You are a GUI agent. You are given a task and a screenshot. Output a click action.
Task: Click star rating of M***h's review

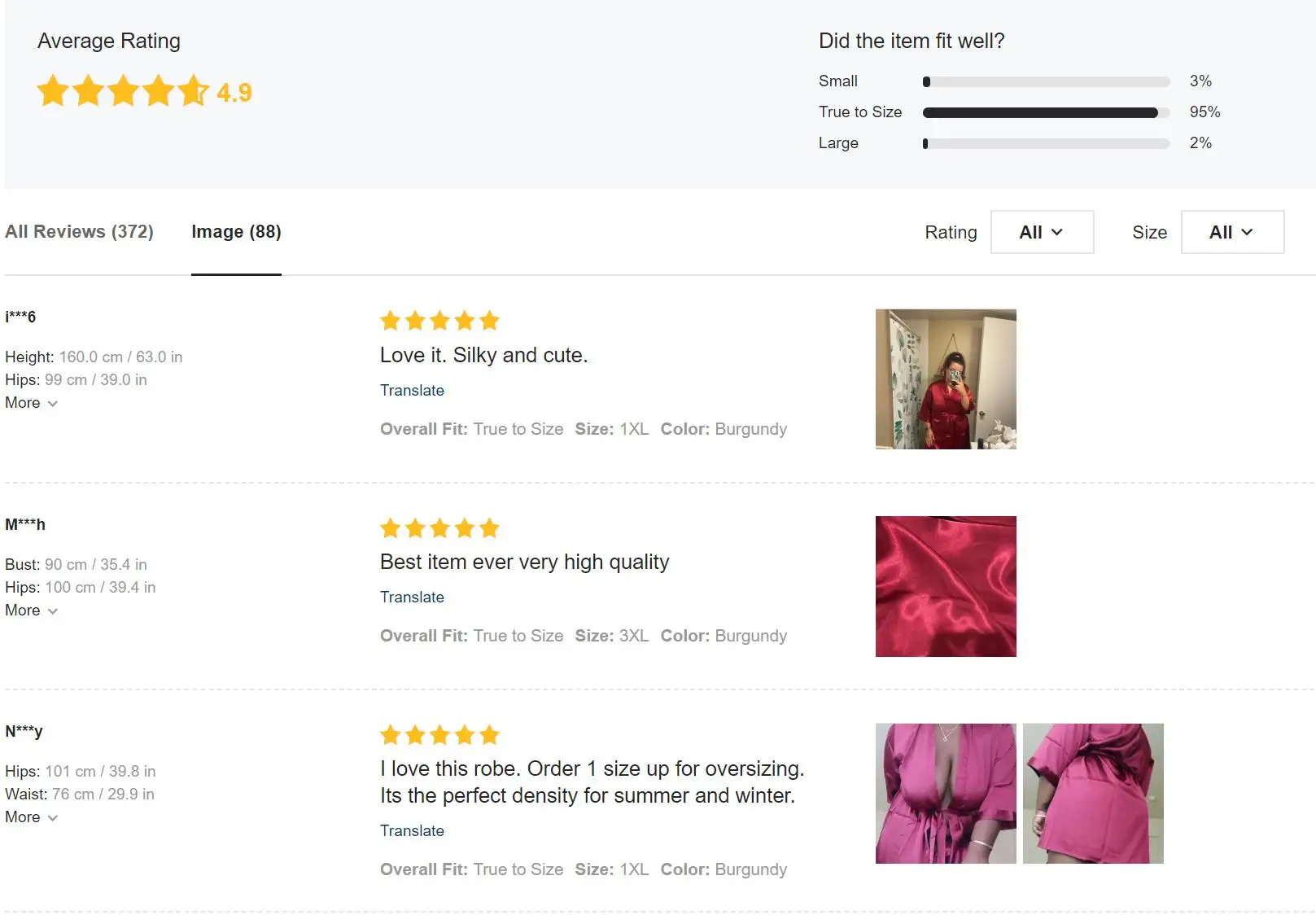[x=439, y=528]
